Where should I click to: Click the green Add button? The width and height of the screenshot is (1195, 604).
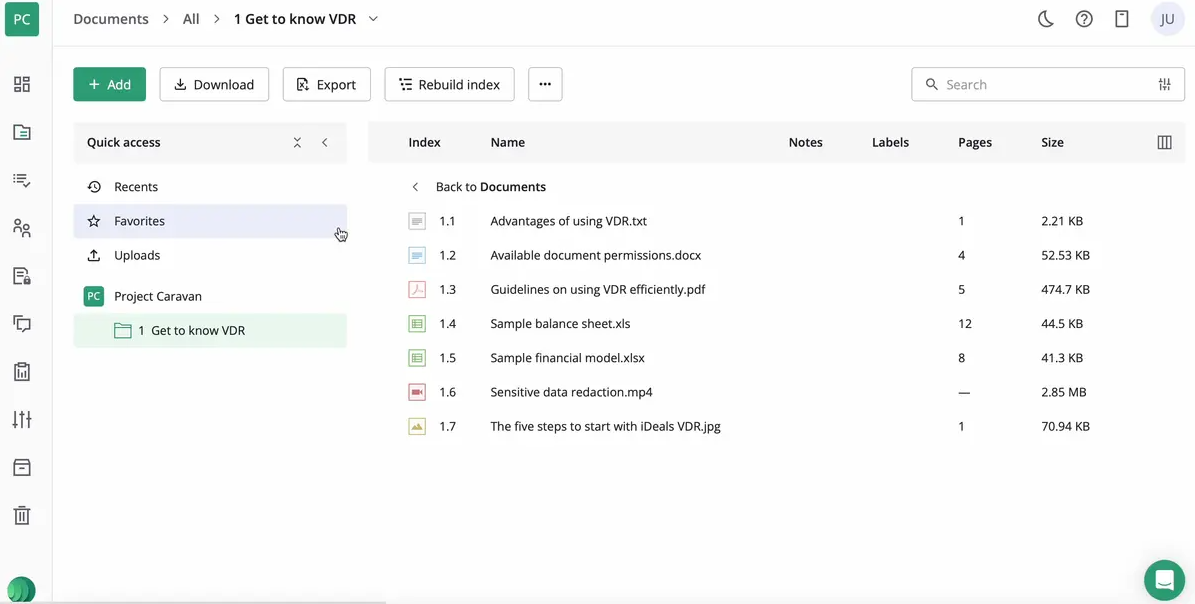(x=109, y=84)
